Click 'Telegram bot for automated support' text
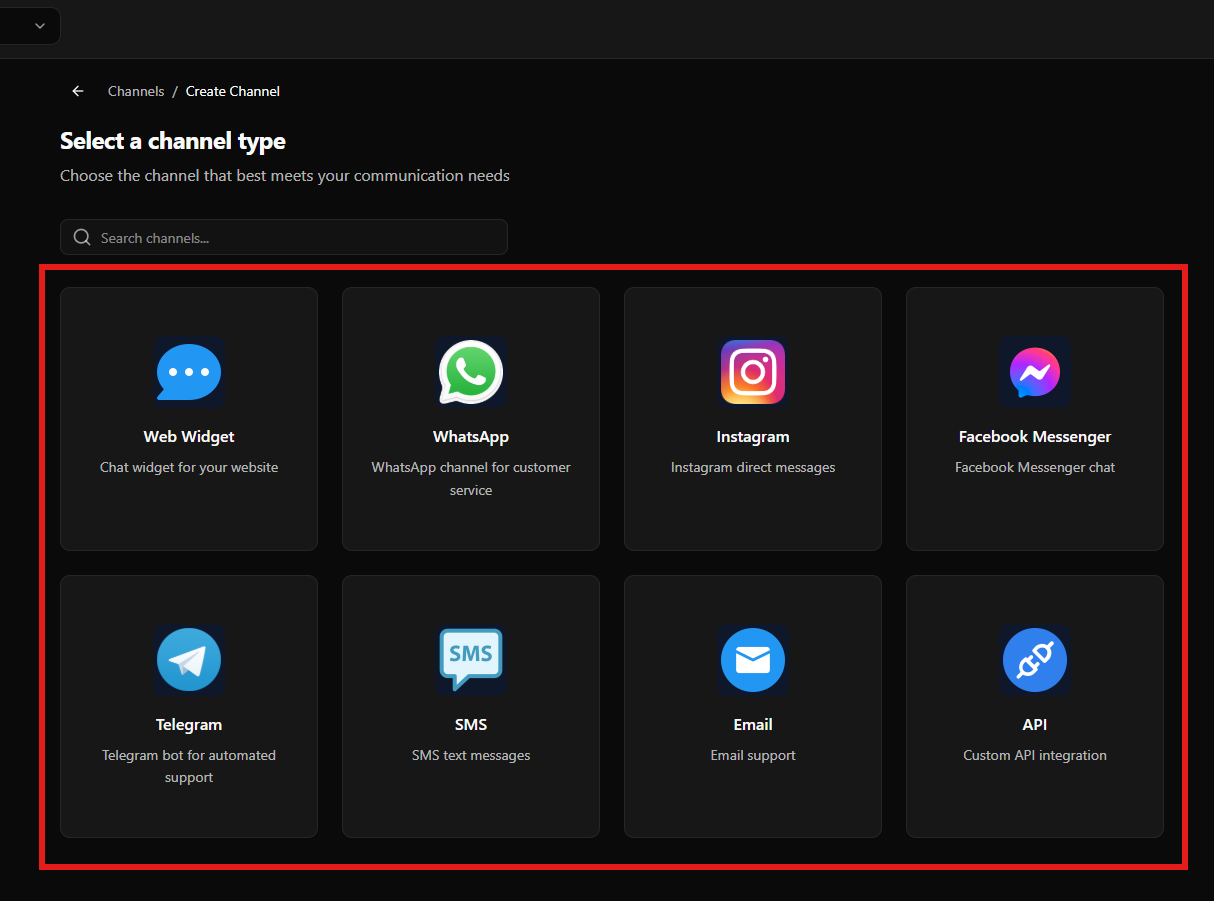1214x901 pixels. tap(189, 766)
